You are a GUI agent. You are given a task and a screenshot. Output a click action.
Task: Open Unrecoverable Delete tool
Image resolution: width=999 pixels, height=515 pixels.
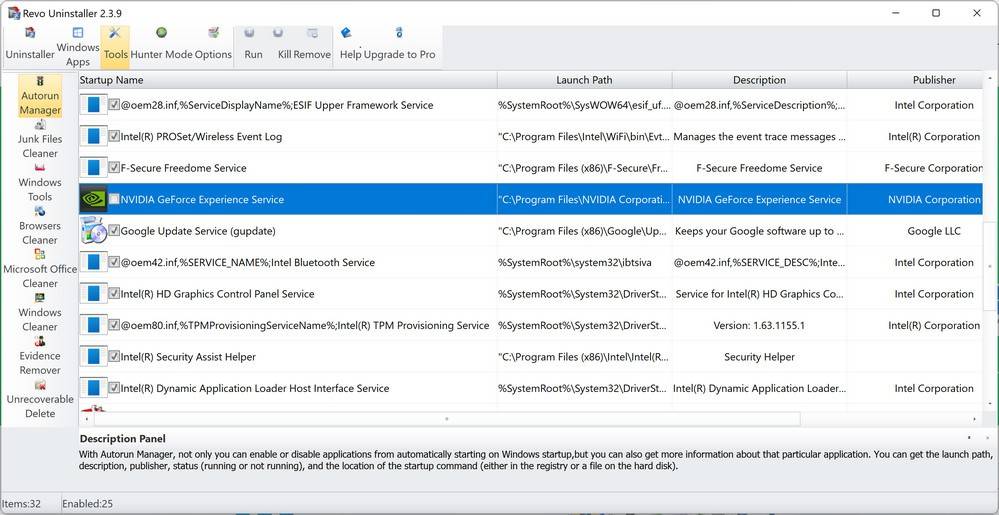40,400
